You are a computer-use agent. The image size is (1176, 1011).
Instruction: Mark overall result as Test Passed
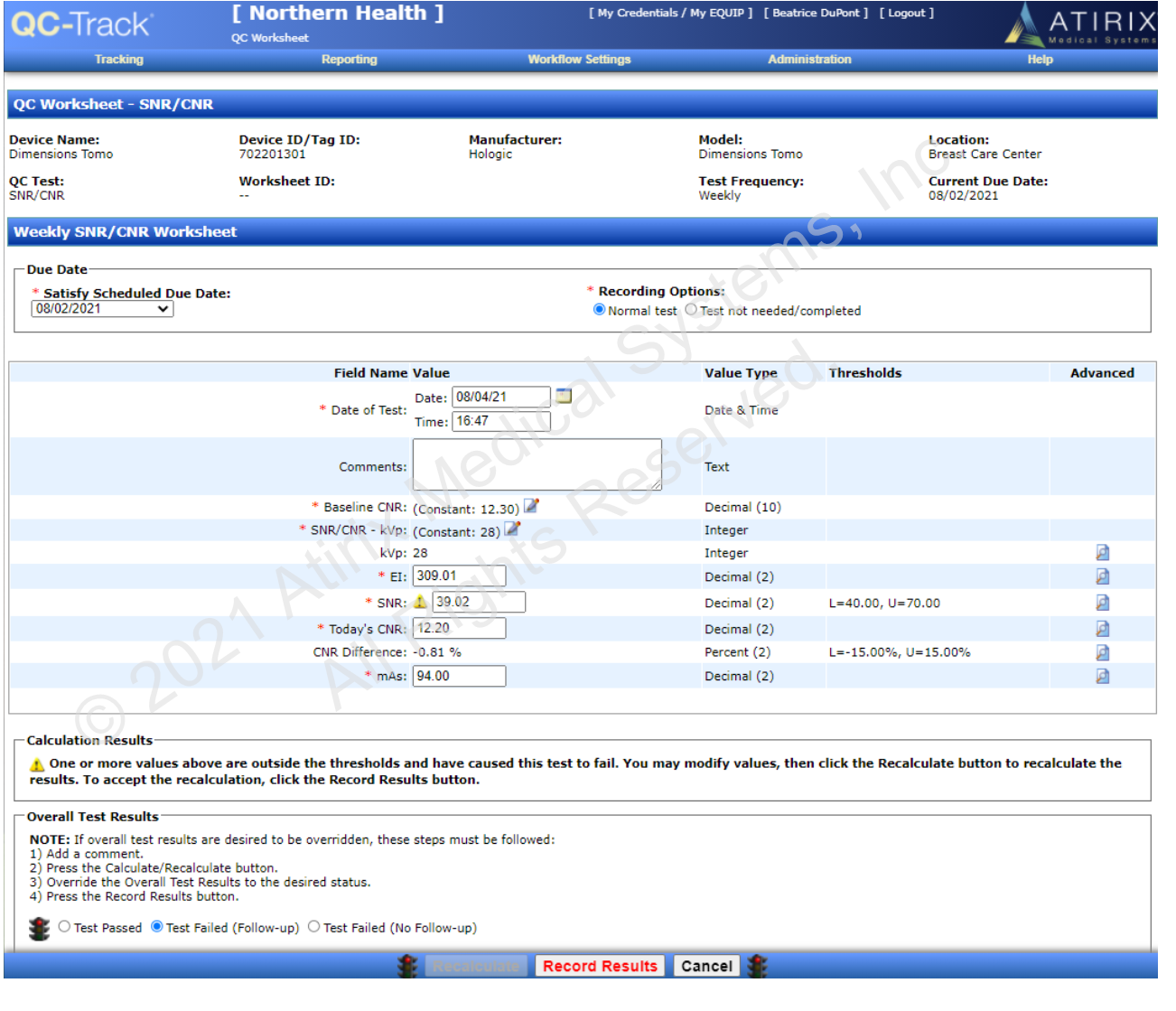(x=64, y=927)
